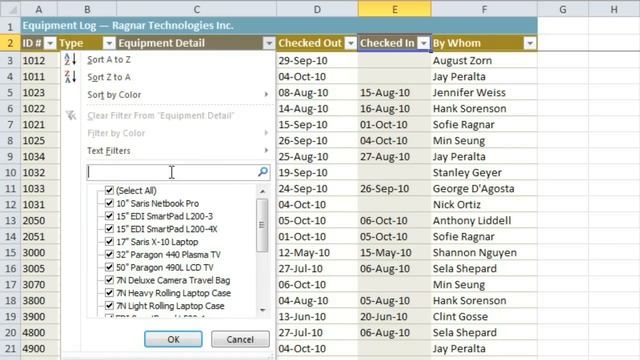Click the filter list scroll-up arrow
The width and height of the screenshot is (640, 360).
pyautogui.click(x=262, y=191)
